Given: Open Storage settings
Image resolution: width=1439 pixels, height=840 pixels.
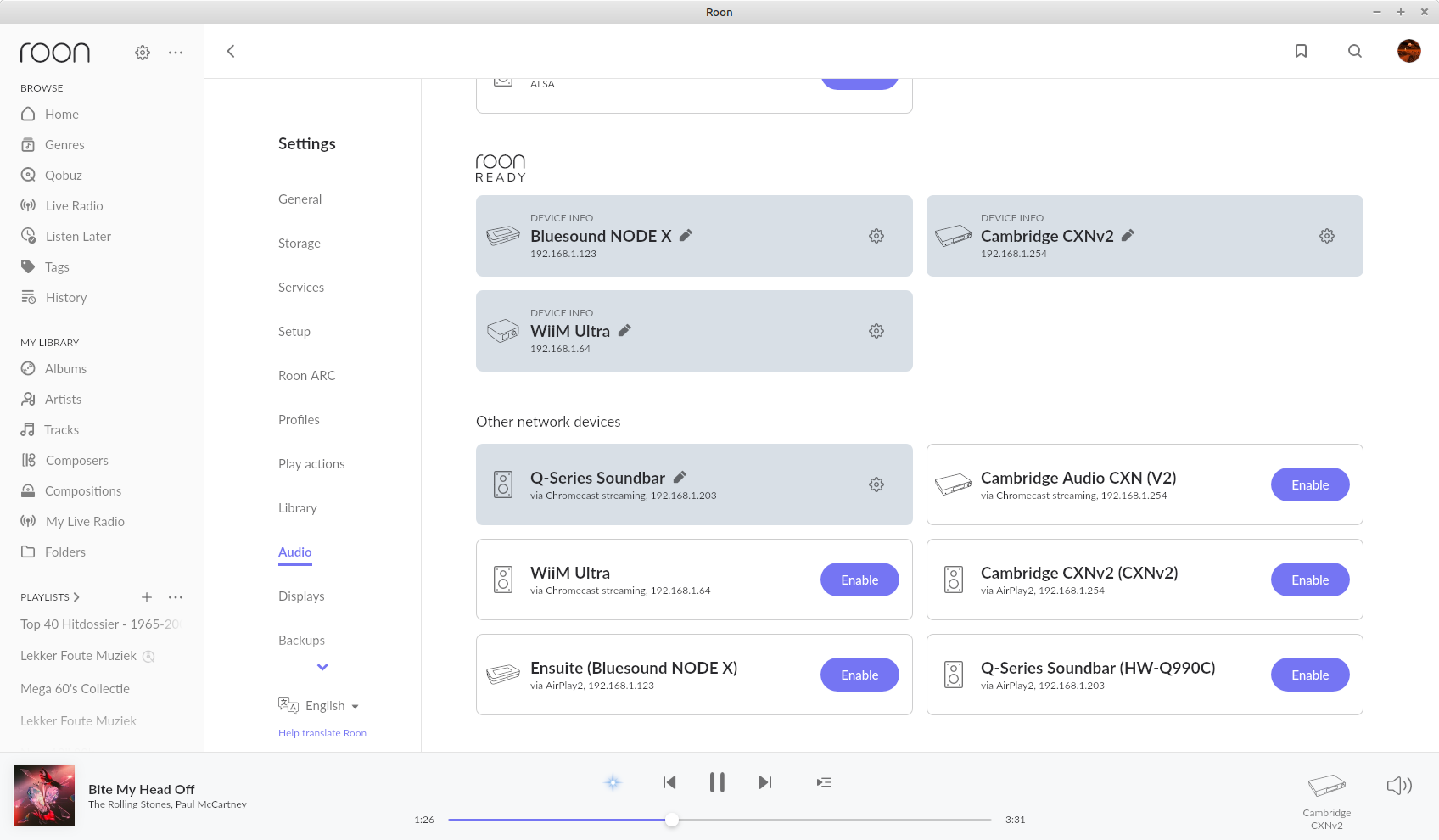Looking at the screenshot, I should point(300,244).
